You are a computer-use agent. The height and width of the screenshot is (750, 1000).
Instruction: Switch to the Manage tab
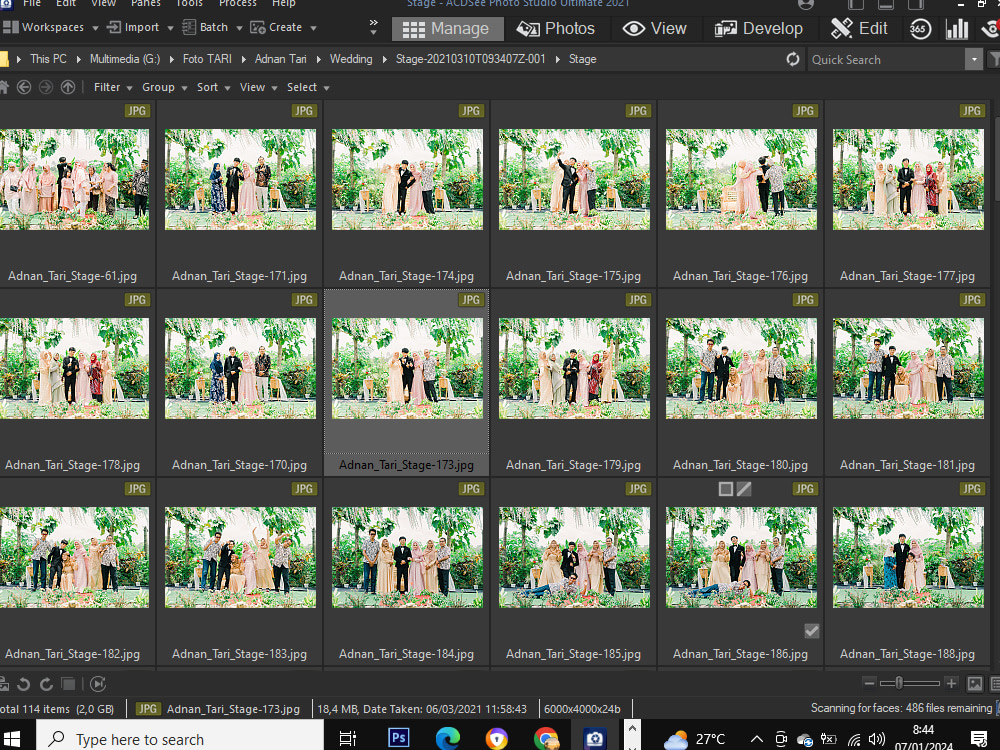447,28
